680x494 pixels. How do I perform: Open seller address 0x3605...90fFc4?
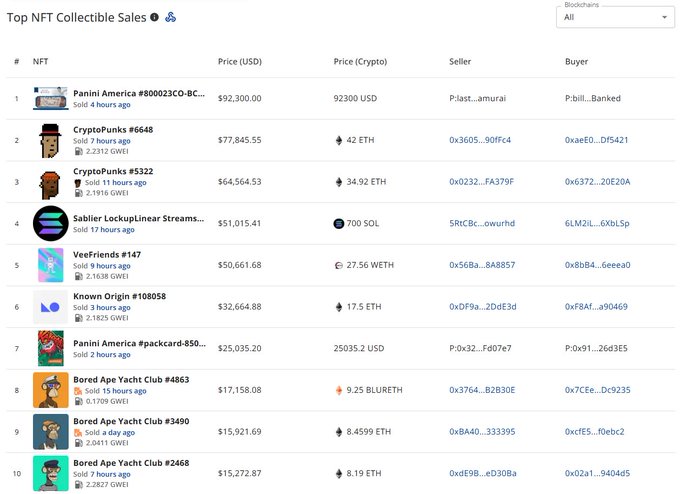480,140
